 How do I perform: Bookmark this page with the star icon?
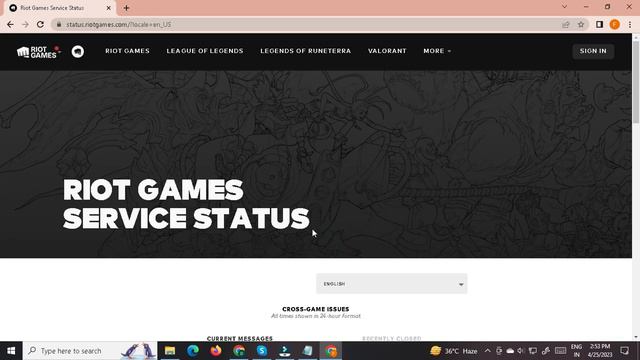click(x=581, y=24)
